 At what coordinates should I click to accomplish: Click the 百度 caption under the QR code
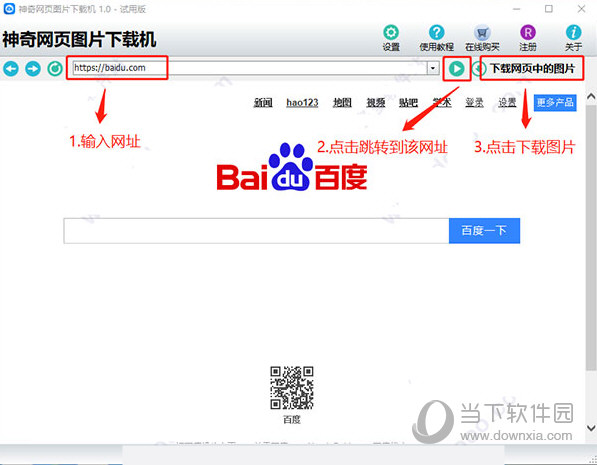tap(292, 420)
